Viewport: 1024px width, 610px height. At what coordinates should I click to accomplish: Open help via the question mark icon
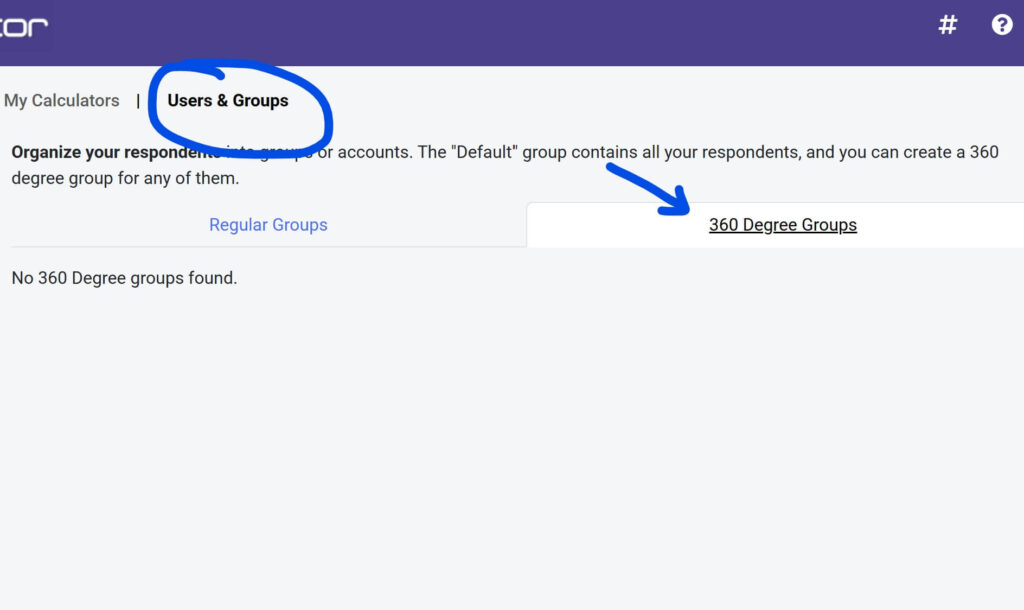[x=1002, y=25]
